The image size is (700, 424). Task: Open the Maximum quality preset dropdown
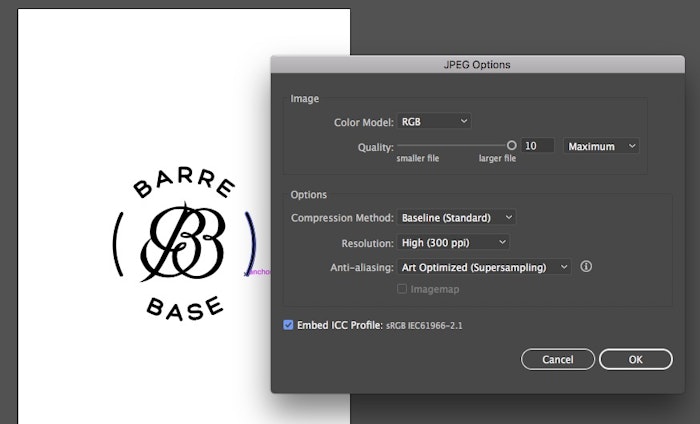pyautogui.click(x=601, y=146)
